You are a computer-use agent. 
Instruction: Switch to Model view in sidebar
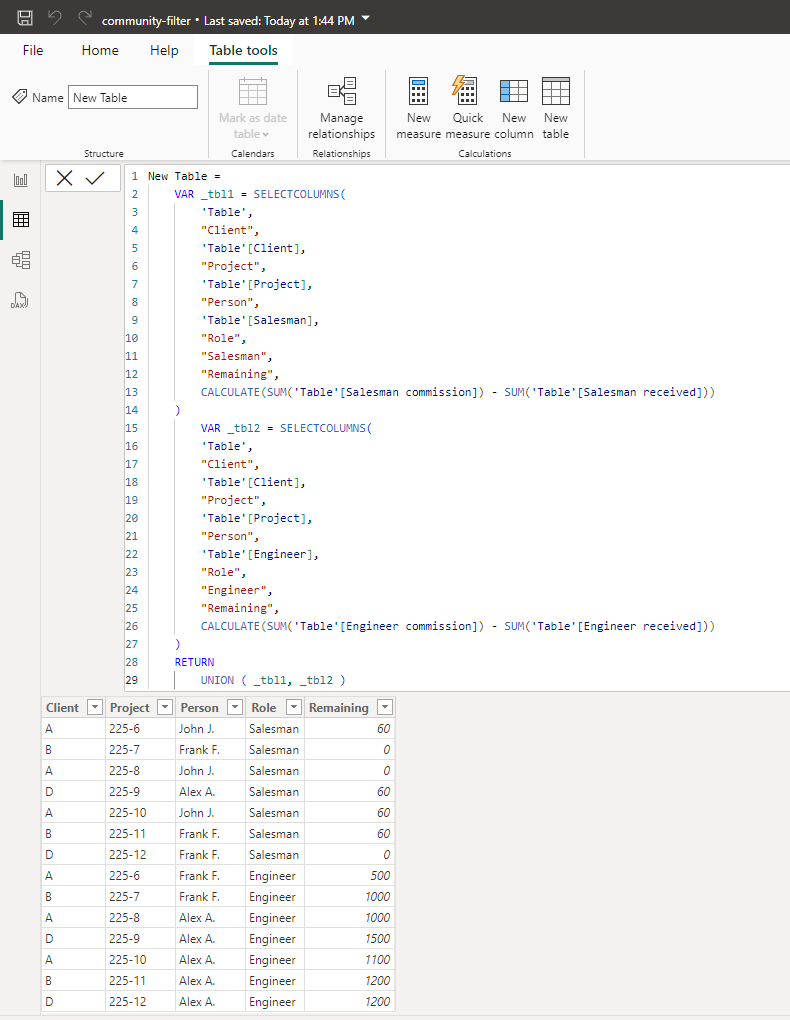pyautogui.click(x=21, y=260)
